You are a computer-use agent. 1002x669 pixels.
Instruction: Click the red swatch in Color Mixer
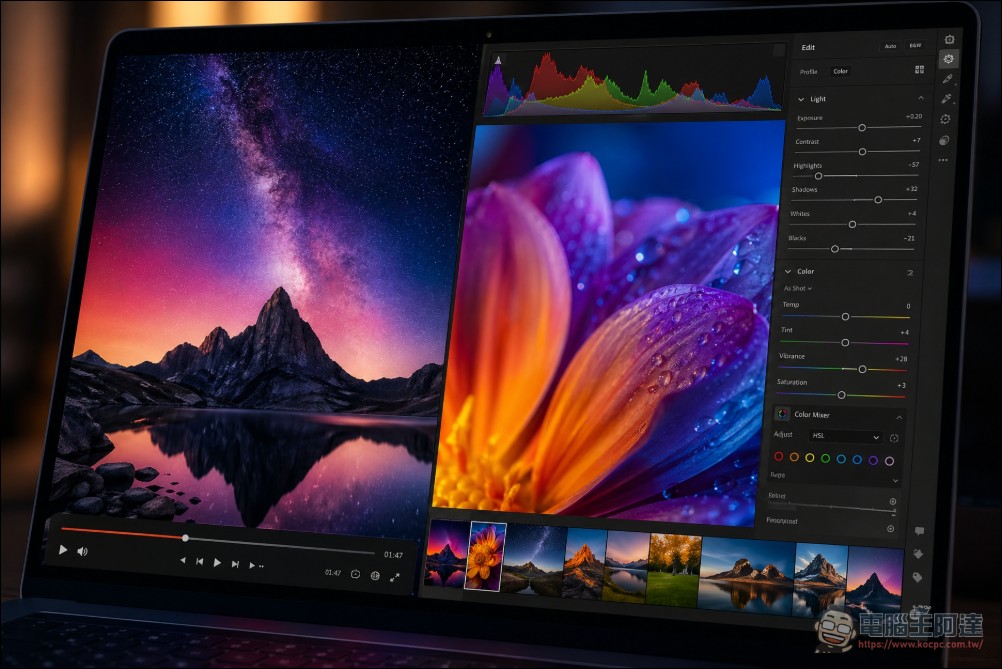tap(779, 457)
